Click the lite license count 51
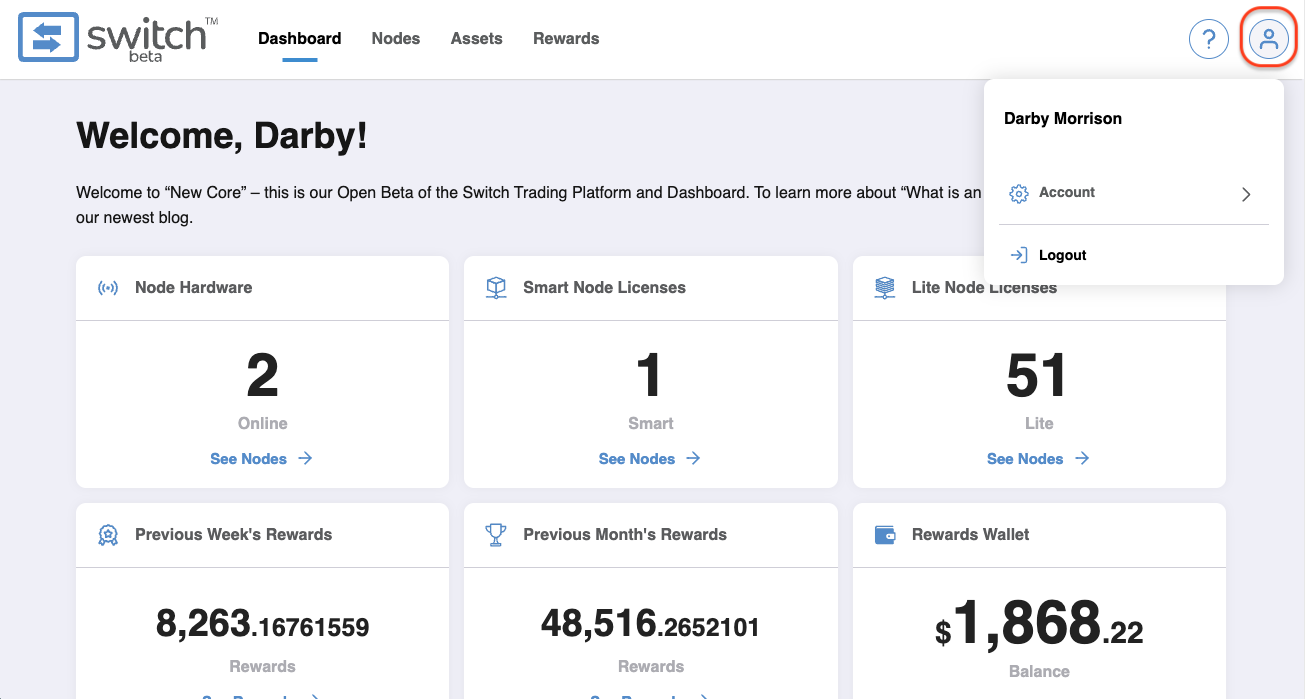The image size is (1305, 699). (1038, 377)
